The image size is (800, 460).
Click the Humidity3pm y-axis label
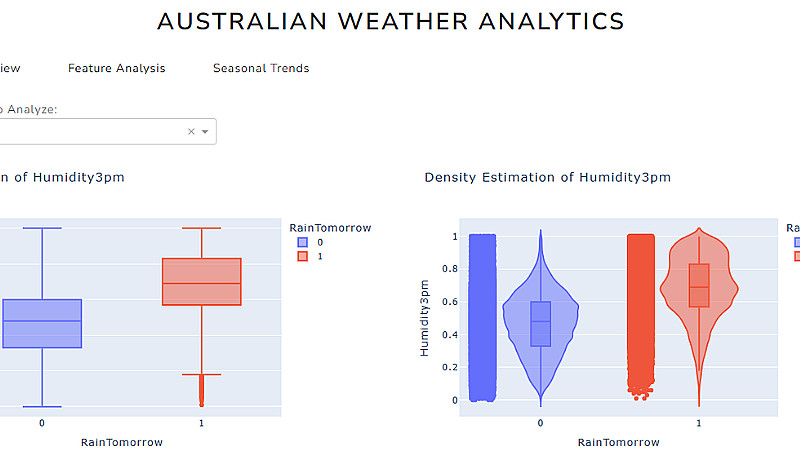click(424, 318)
